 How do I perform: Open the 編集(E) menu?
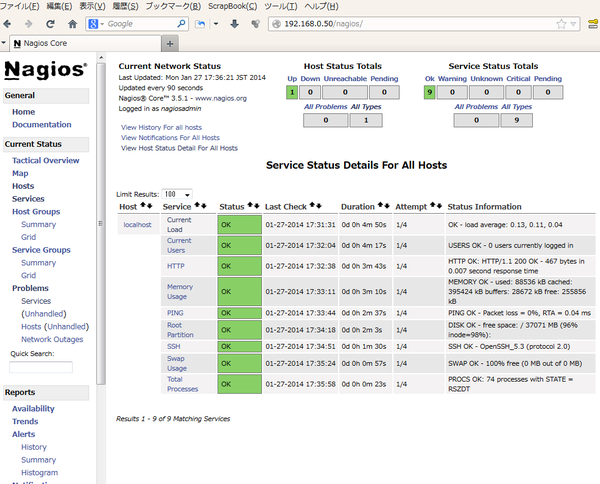[59, 6]
